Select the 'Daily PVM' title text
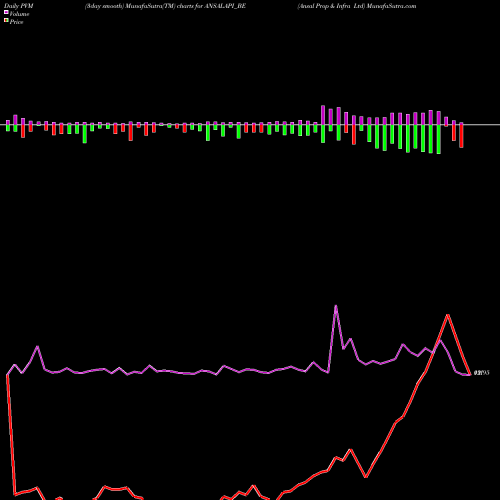This screenshot has width=500, height=500. point(19,6)
